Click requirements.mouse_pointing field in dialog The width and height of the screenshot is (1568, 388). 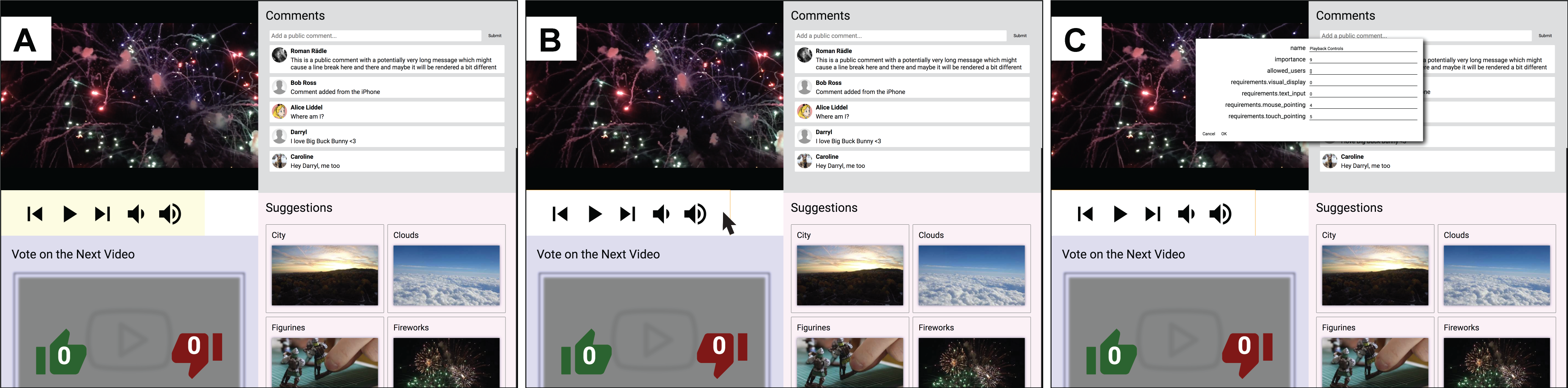(x=1363, y=105)
